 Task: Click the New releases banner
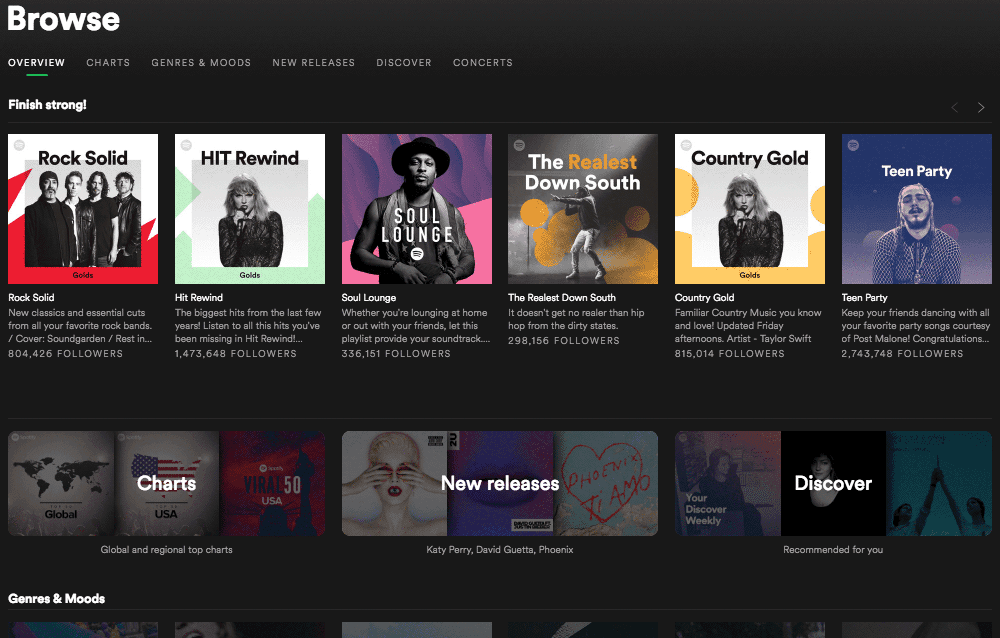tap(499, 483)
